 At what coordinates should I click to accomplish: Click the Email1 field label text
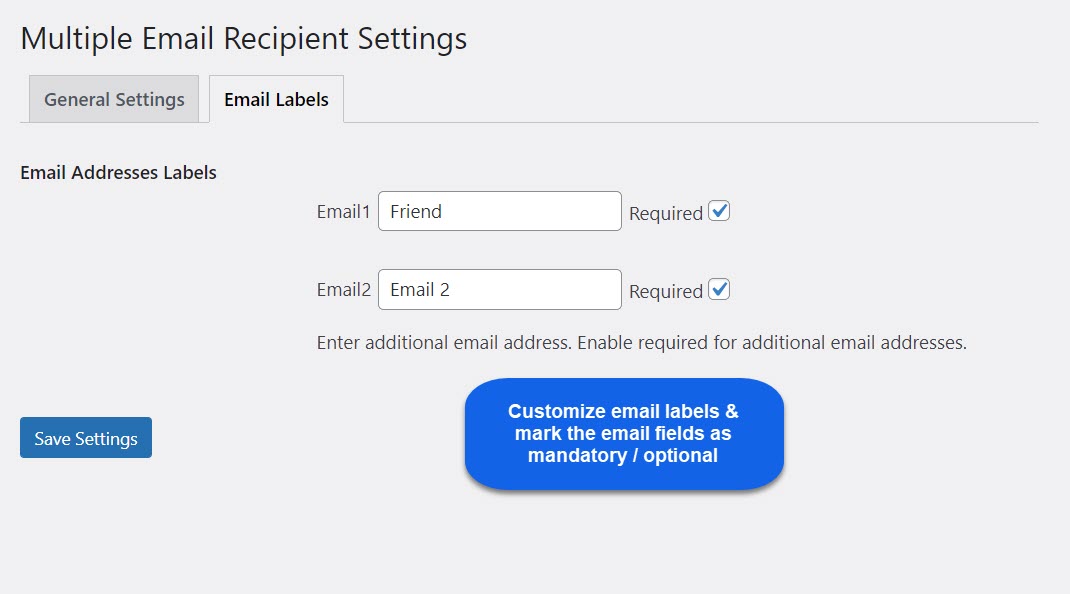tap(342, 211)
